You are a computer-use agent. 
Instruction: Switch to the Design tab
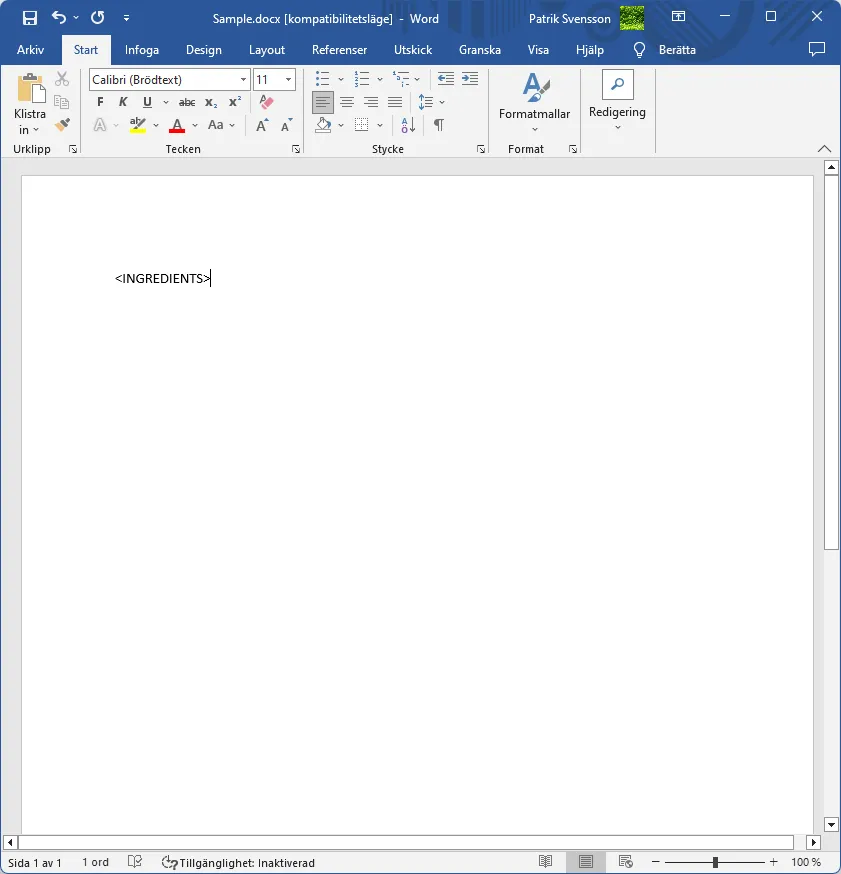click(x=203, y=50)
